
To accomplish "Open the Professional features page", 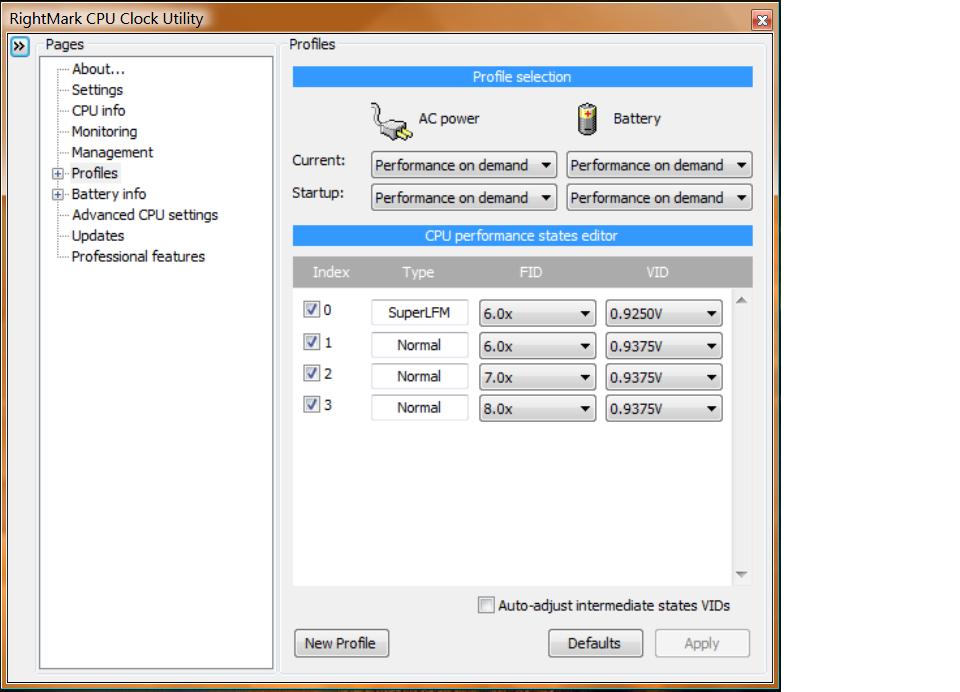I will click(x=138, y=257).
